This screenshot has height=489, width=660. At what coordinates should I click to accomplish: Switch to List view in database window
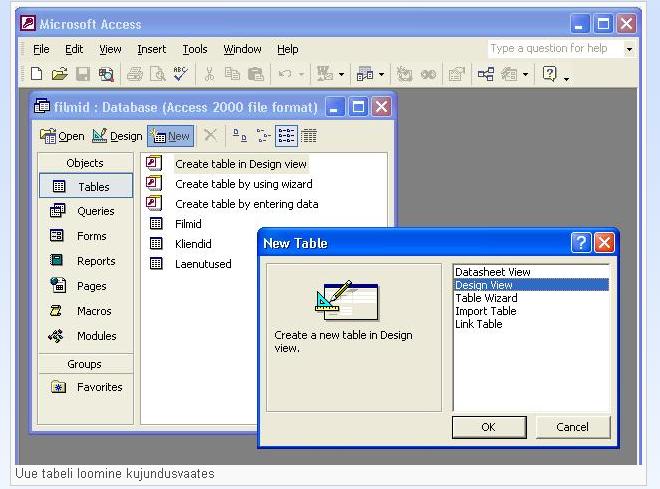[286, 136]
